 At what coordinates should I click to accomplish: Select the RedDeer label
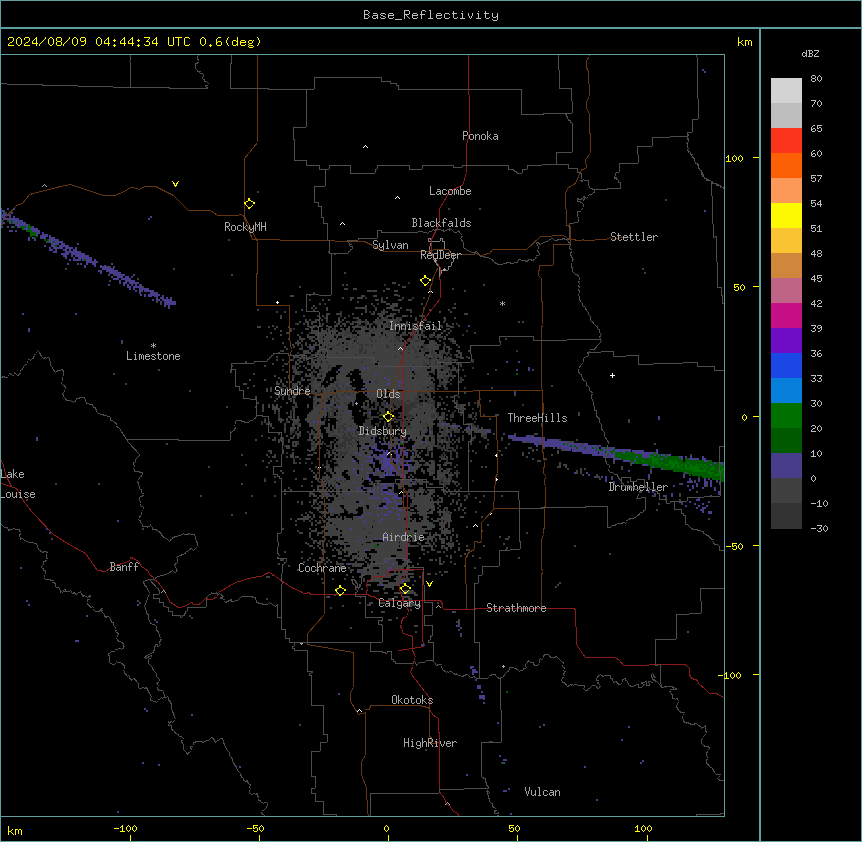pos(440,255)
